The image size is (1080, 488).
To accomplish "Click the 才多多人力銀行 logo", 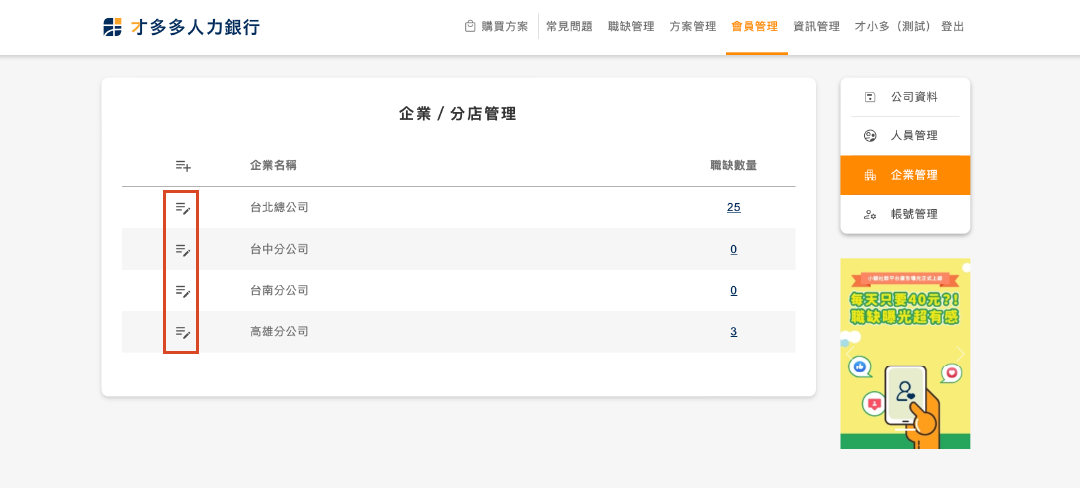I will pyautogui.click(x=181, y=27).
